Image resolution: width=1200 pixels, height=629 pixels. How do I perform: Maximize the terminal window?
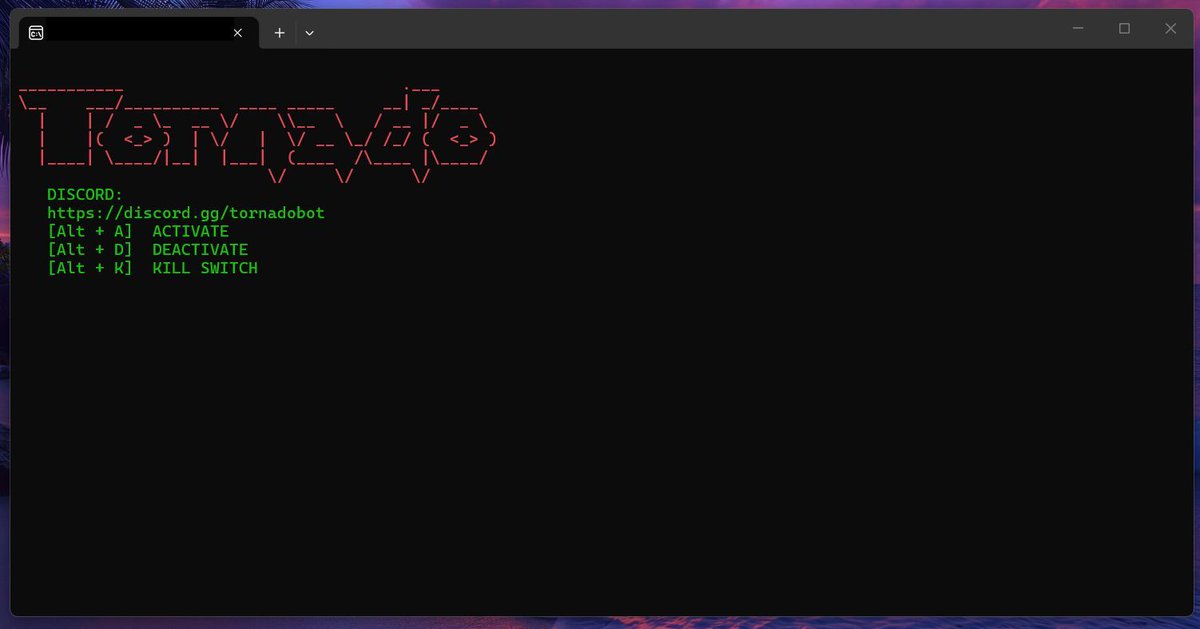1124,29
